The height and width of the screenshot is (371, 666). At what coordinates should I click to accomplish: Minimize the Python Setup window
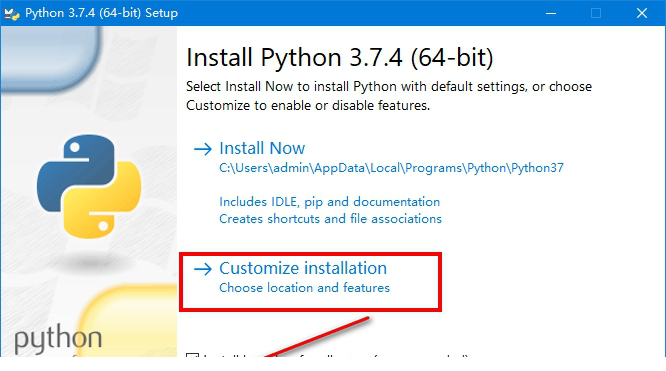[x=551, y=13]
